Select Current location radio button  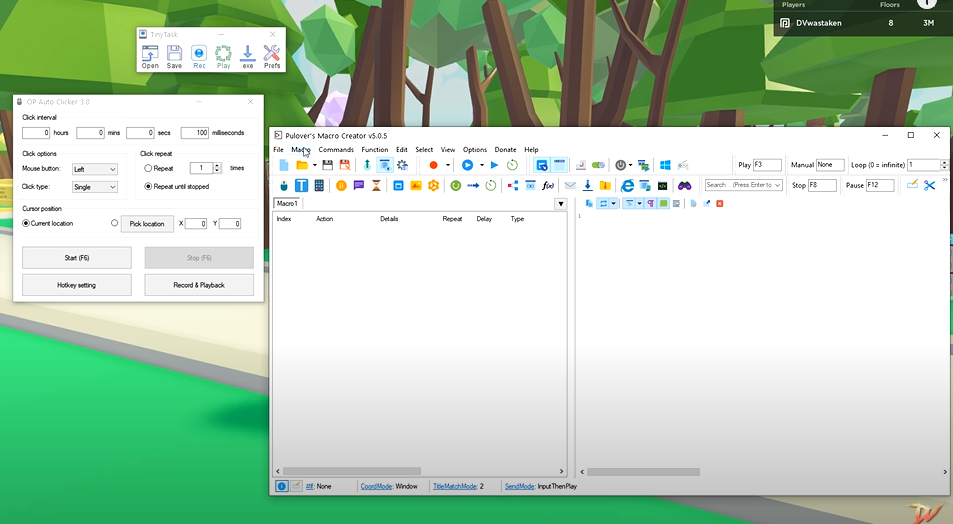26,224
